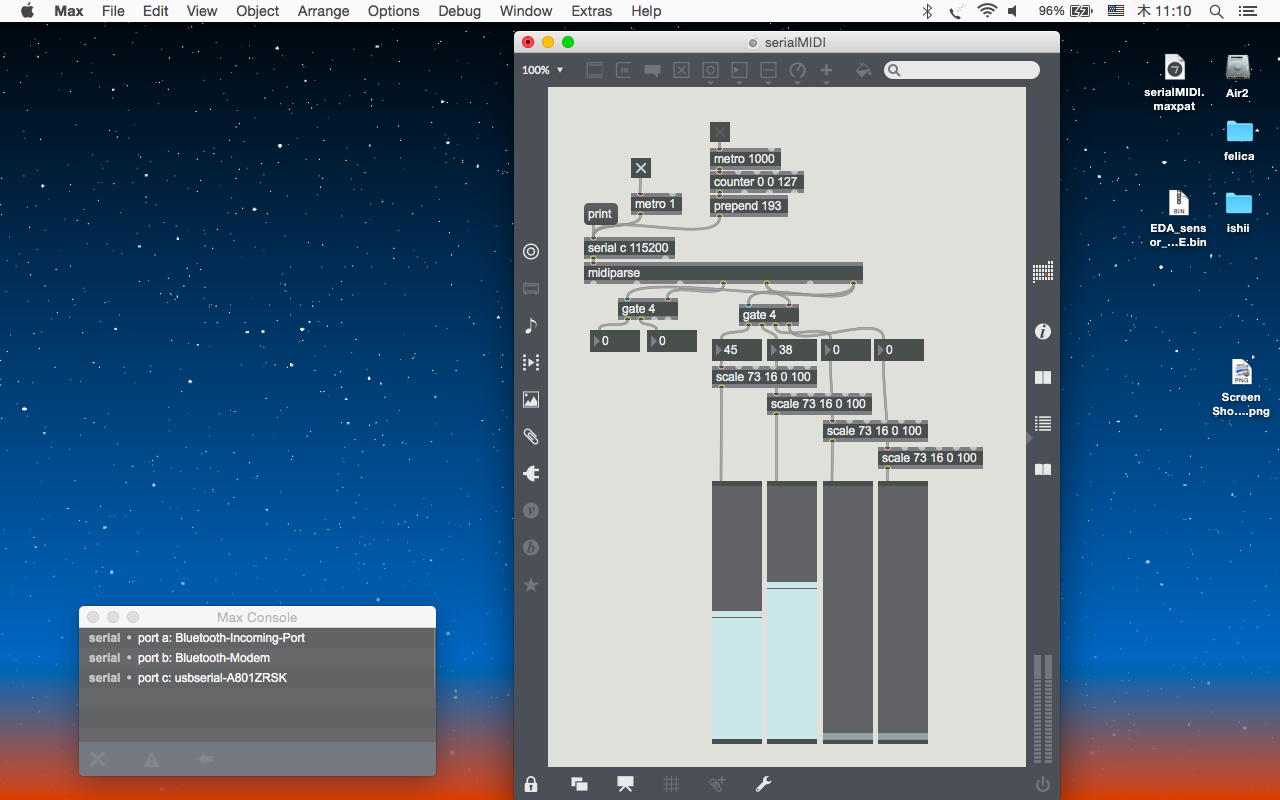Toggle the patcher lock icon

531,784
